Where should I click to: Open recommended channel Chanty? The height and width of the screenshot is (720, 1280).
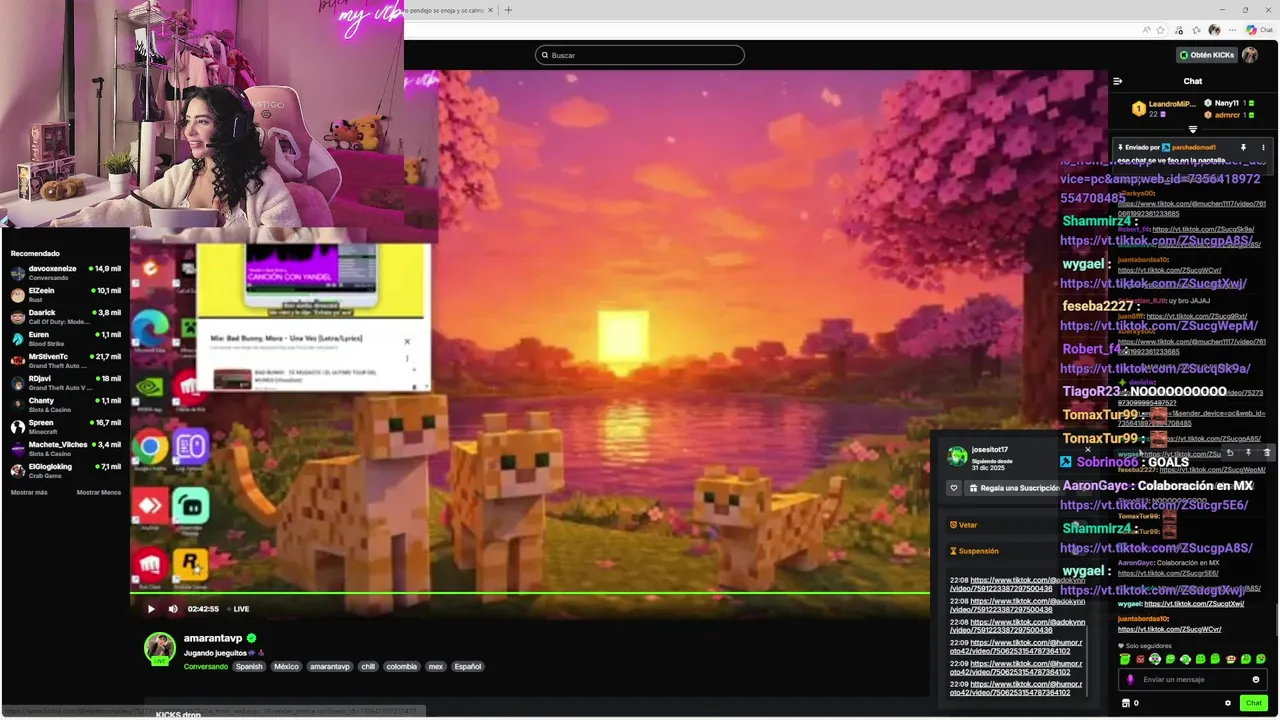pos(65,404)
